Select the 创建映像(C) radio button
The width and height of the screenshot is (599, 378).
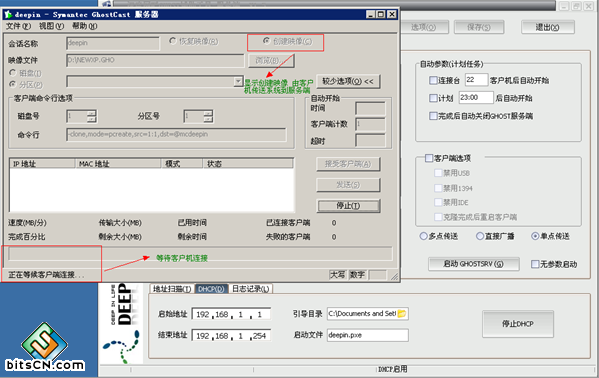tap(267, 41)
